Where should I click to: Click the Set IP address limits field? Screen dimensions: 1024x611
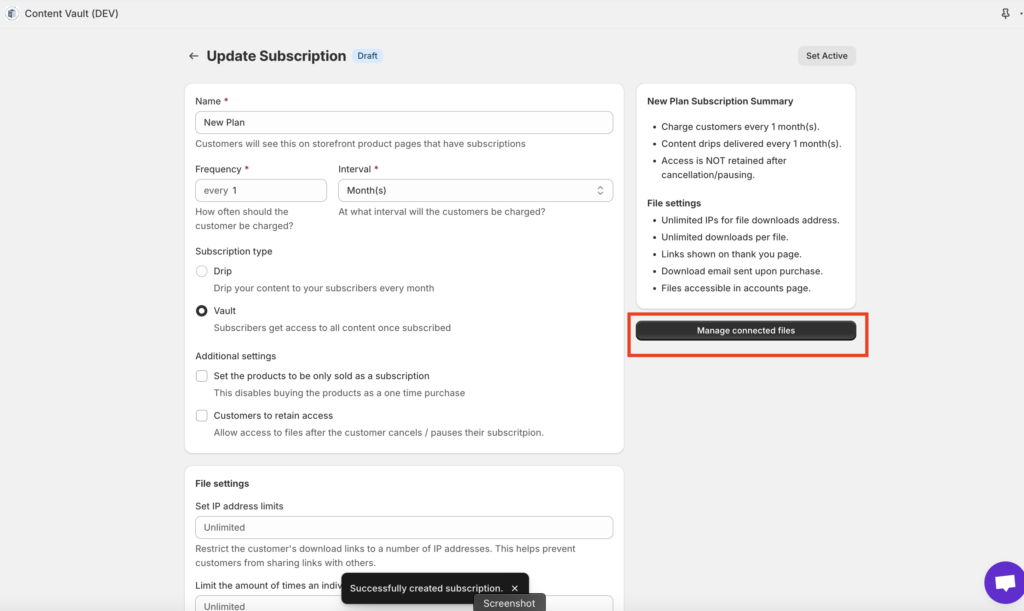[404, 527]
